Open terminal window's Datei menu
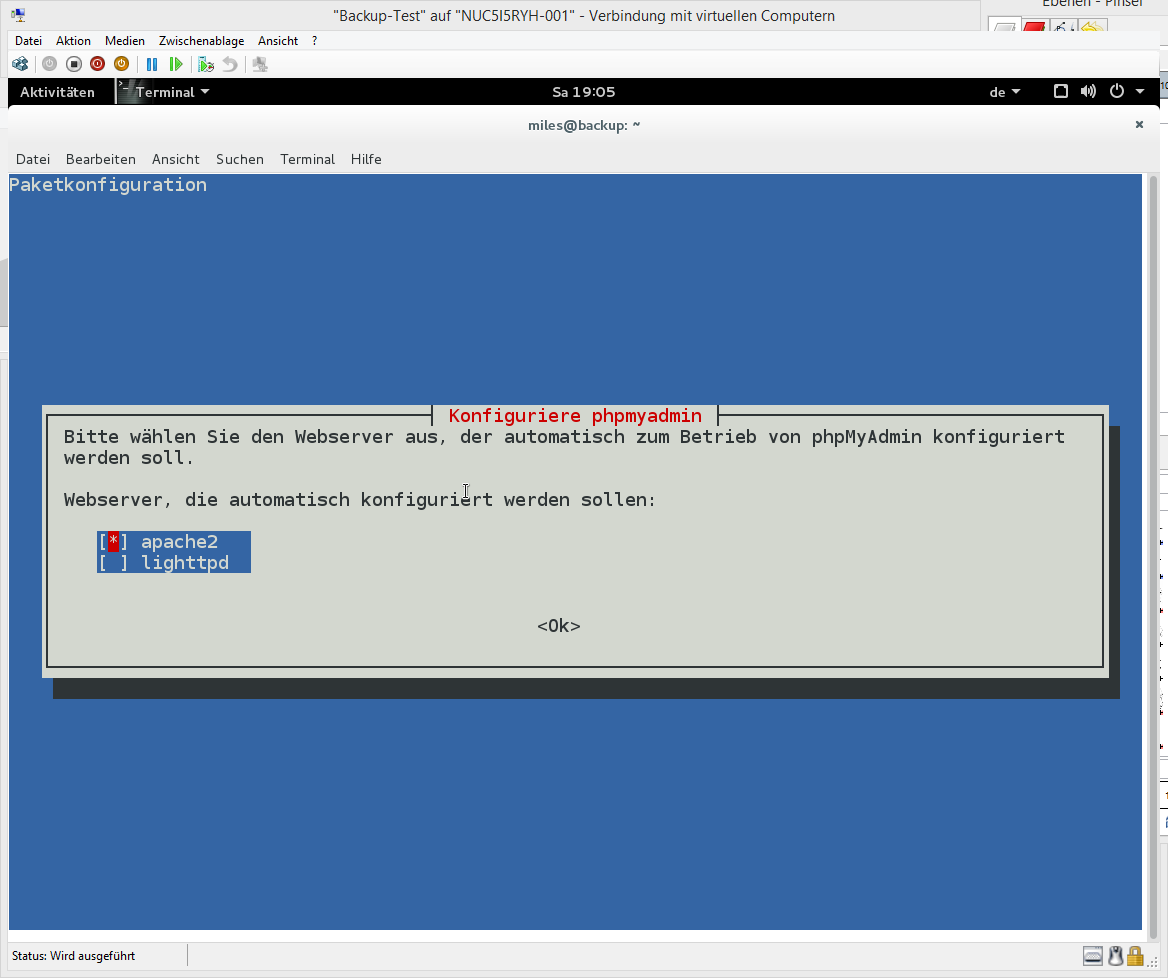Screen dimensions: 1168x978 [33, 159]
